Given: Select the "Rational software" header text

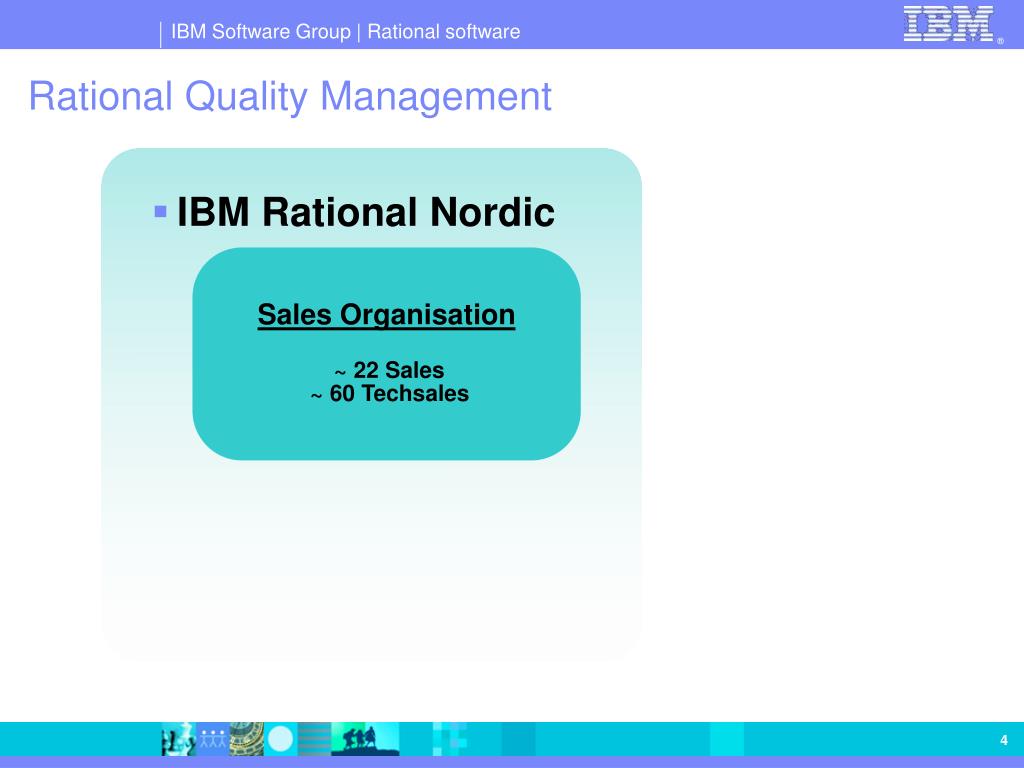Looking at the screenshot, I should click(x=443, y=31).
